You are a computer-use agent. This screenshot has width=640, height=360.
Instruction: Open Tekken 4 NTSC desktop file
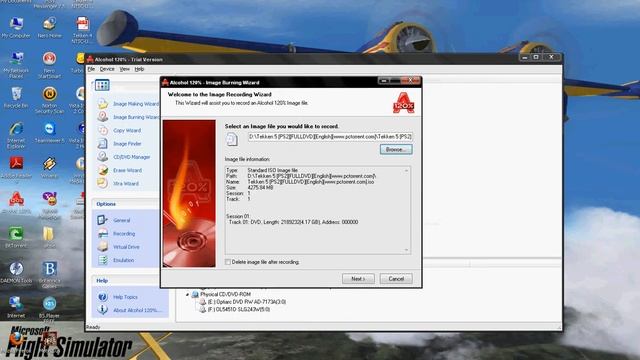tap(82, 30)
